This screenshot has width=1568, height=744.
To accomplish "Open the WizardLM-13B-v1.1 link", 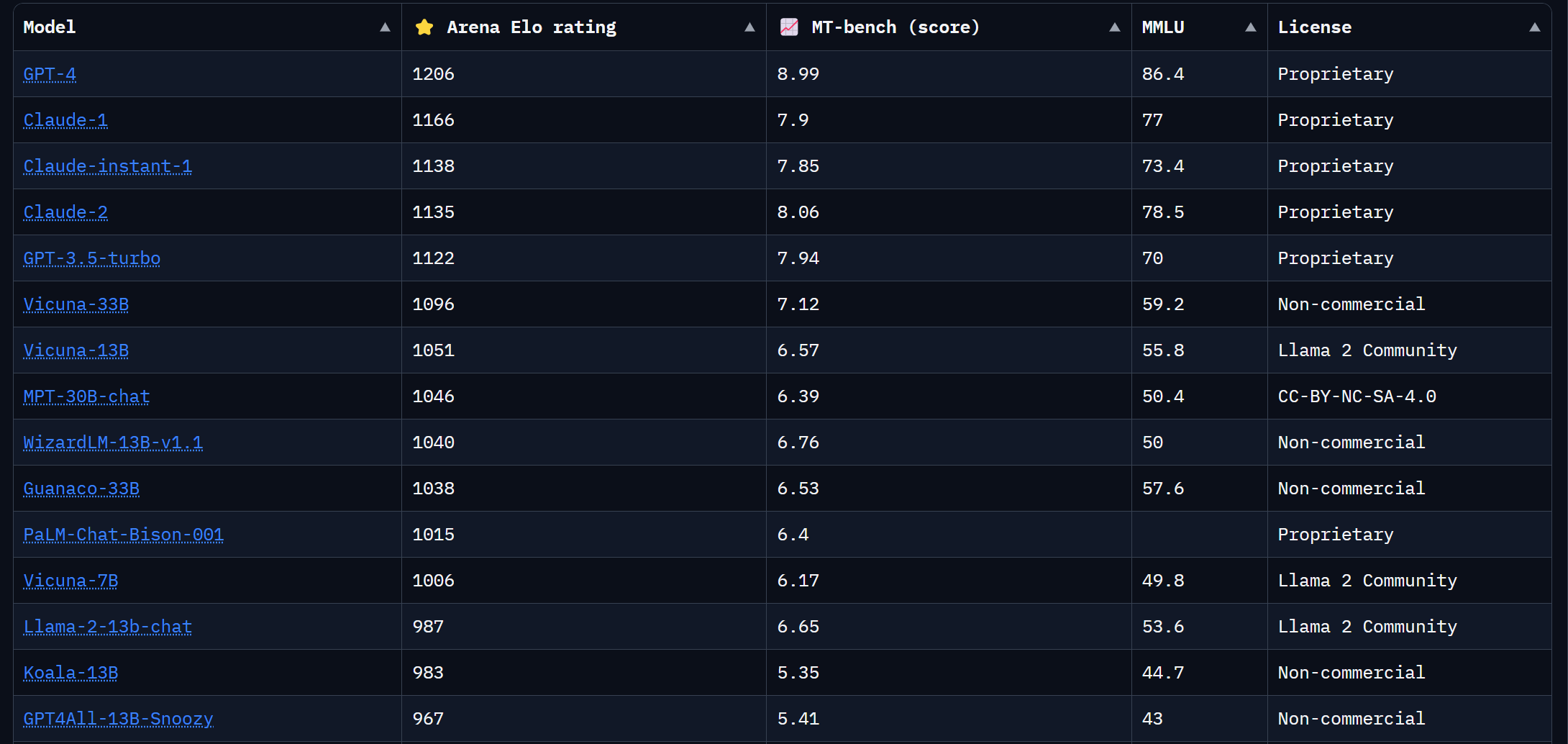I will click(113, 443).
